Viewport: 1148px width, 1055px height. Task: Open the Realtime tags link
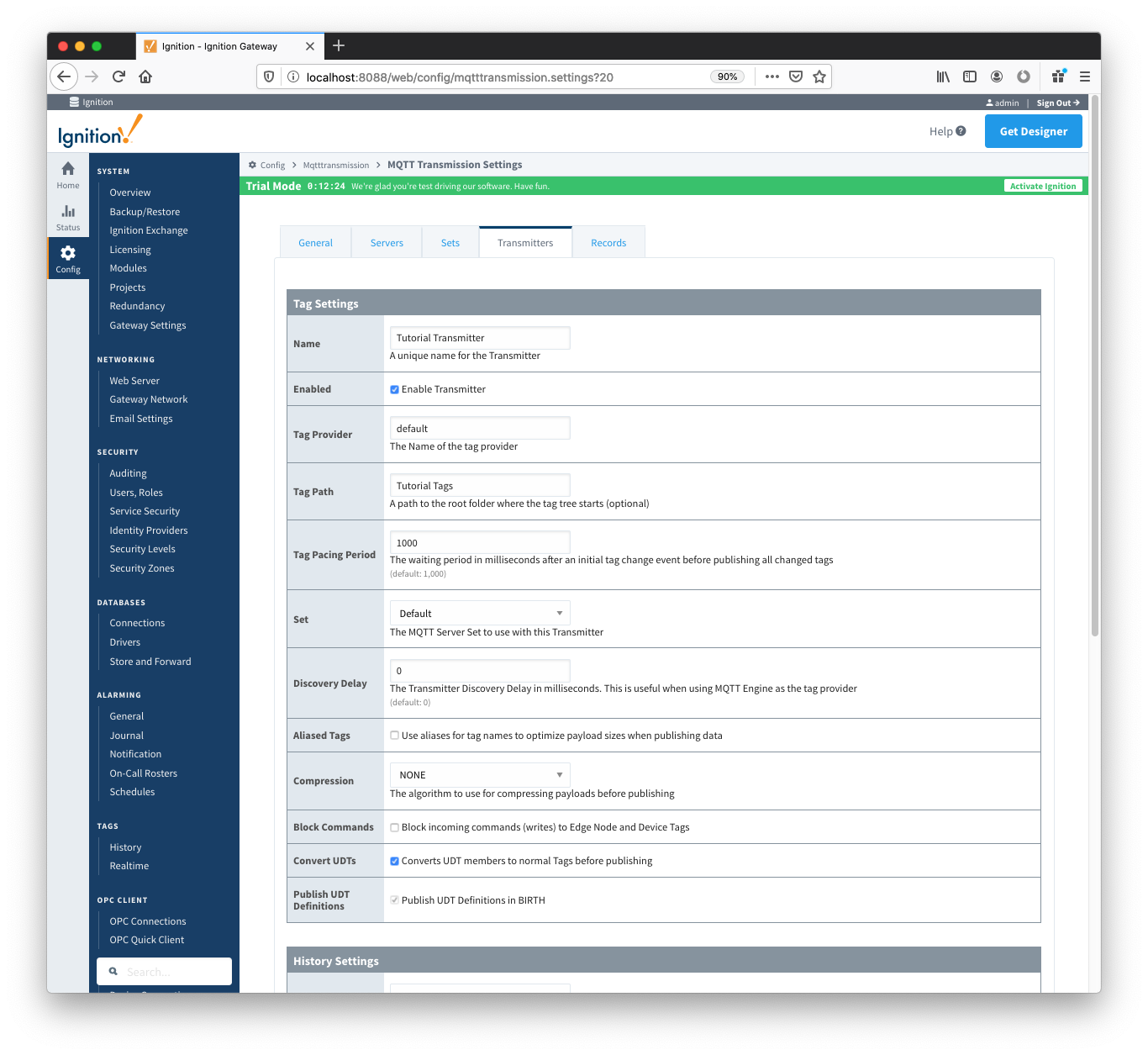click(129, 866)
